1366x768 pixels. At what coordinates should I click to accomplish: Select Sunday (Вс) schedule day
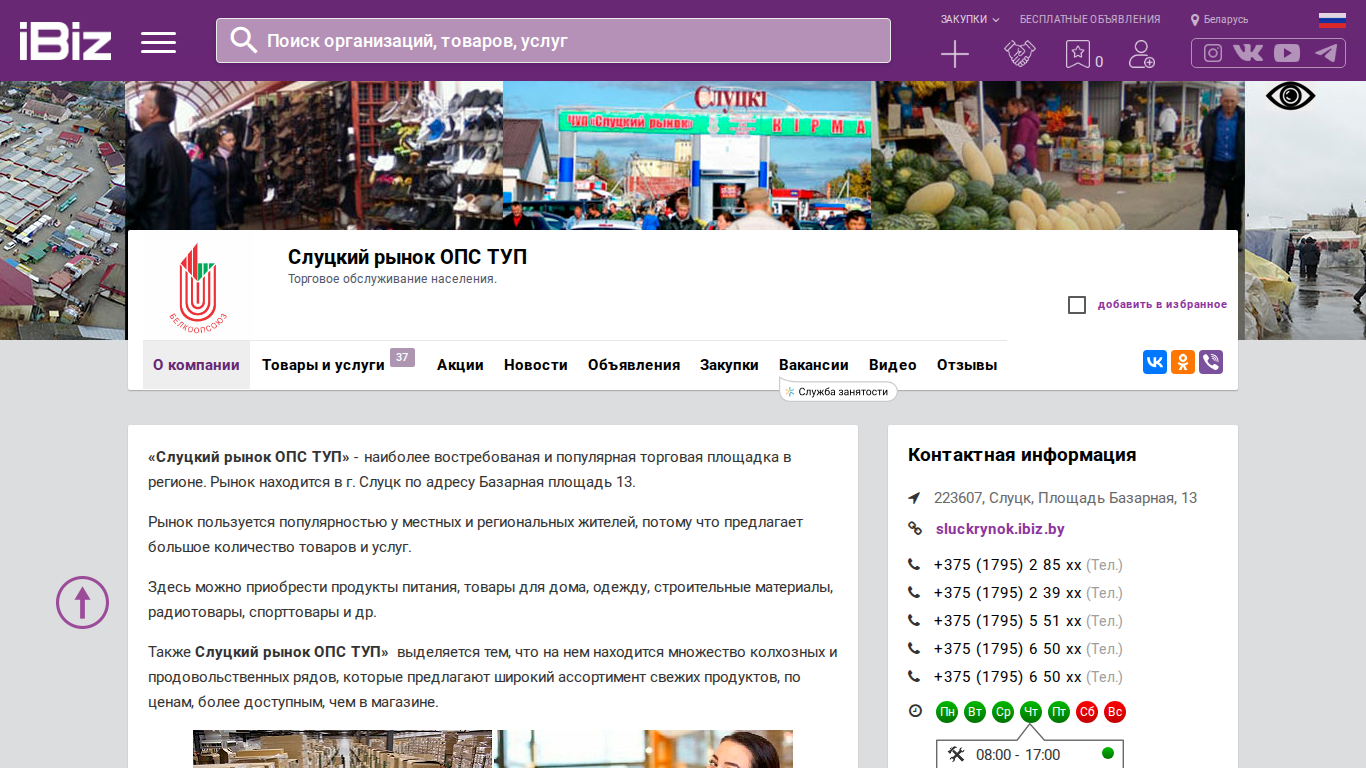(1115, 712)
